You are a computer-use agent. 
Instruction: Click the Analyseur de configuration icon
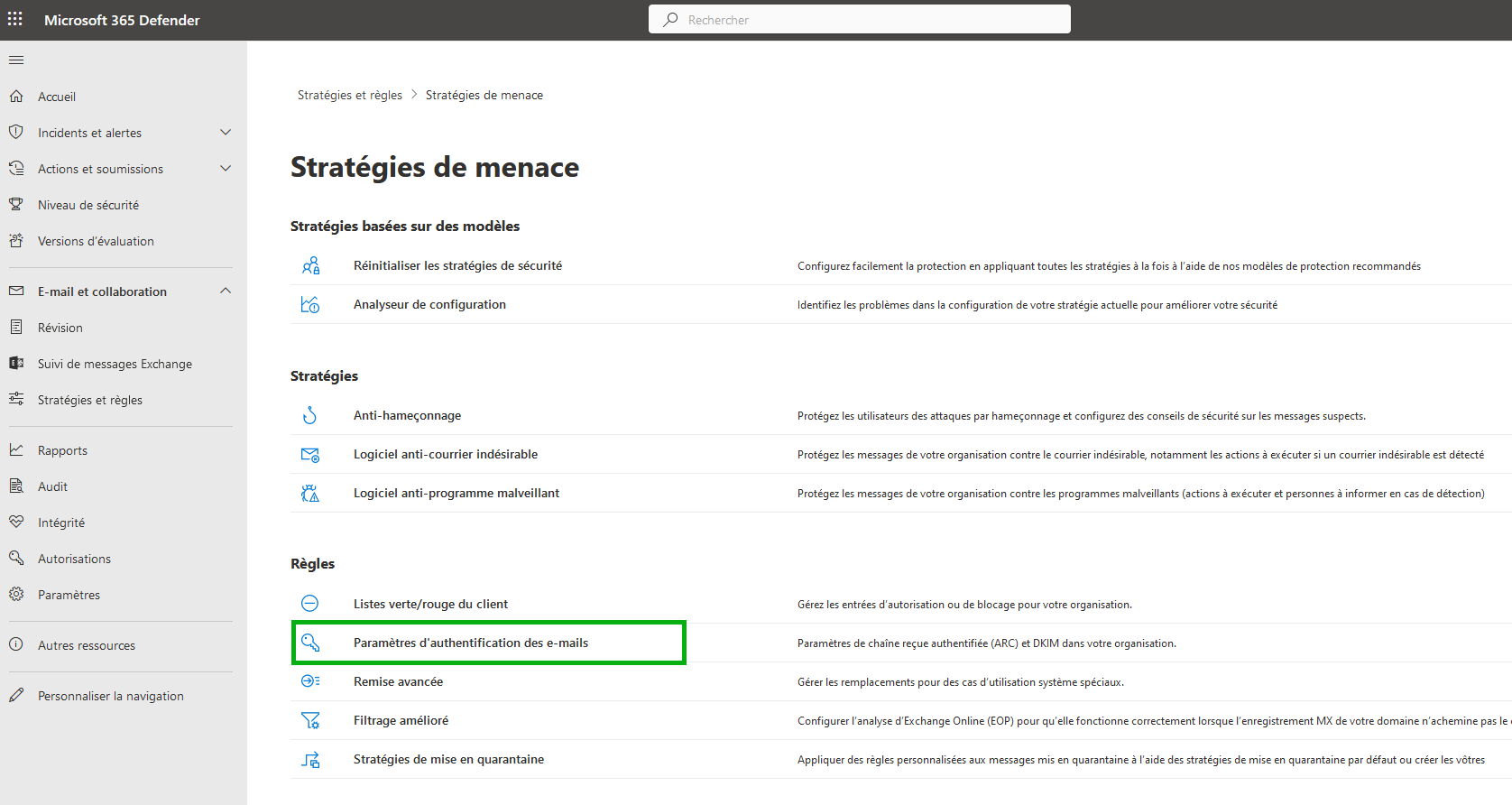tap(309, 304)
